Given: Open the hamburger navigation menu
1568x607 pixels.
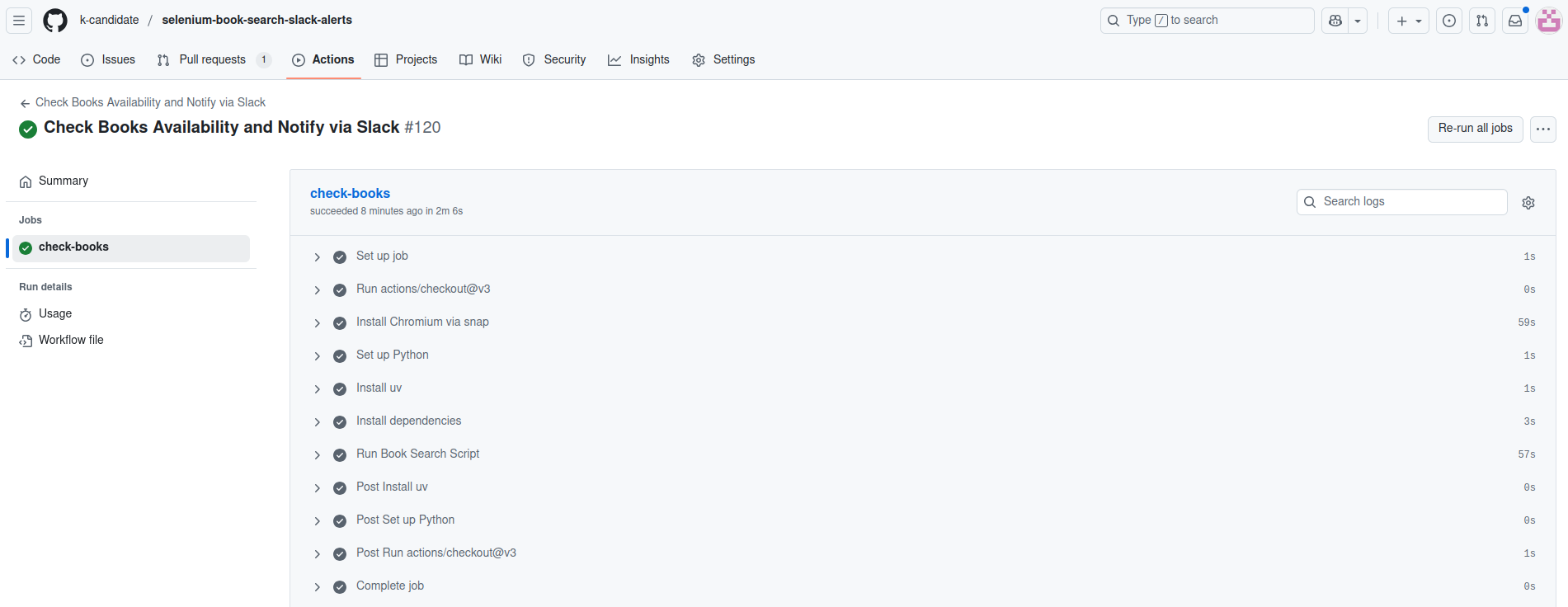Looking at the screenshot, I should tap(19, 21).
